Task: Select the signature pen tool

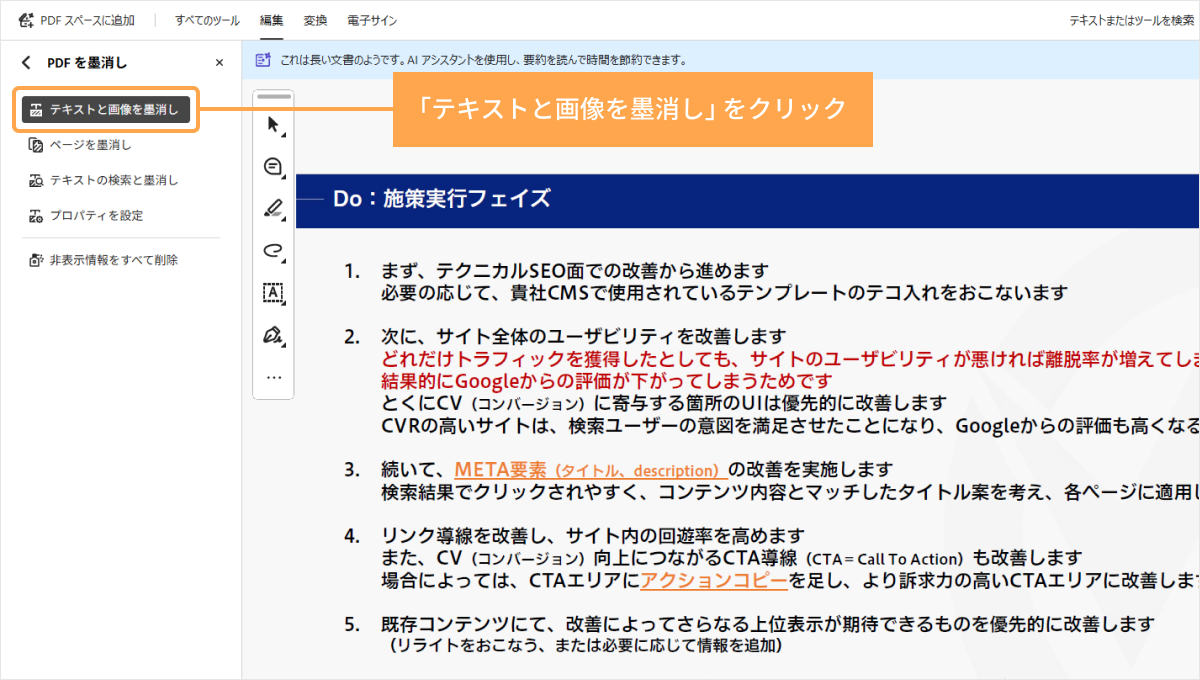Action: (274, 334)
